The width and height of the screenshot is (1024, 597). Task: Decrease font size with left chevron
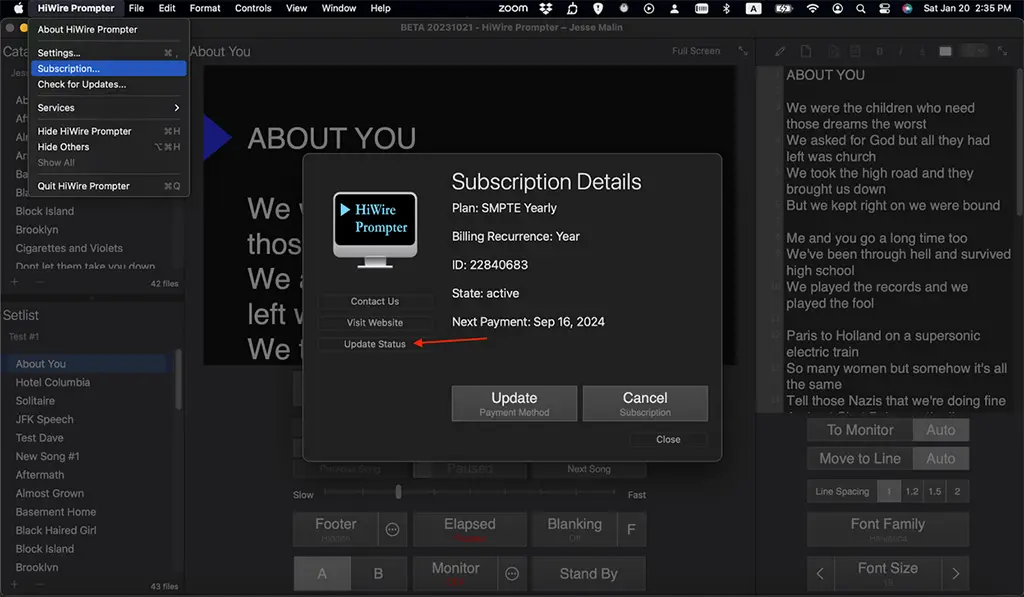[820, 573]
